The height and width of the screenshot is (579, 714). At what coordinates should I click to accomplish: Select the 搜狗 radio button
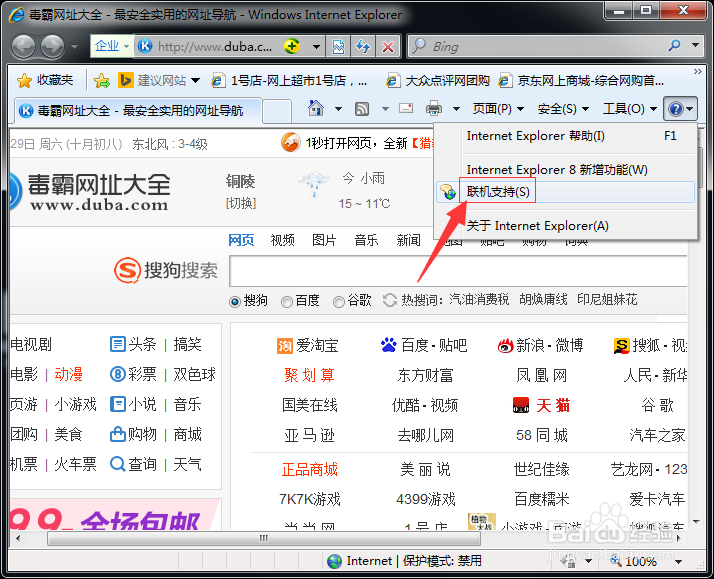(235, 301)
